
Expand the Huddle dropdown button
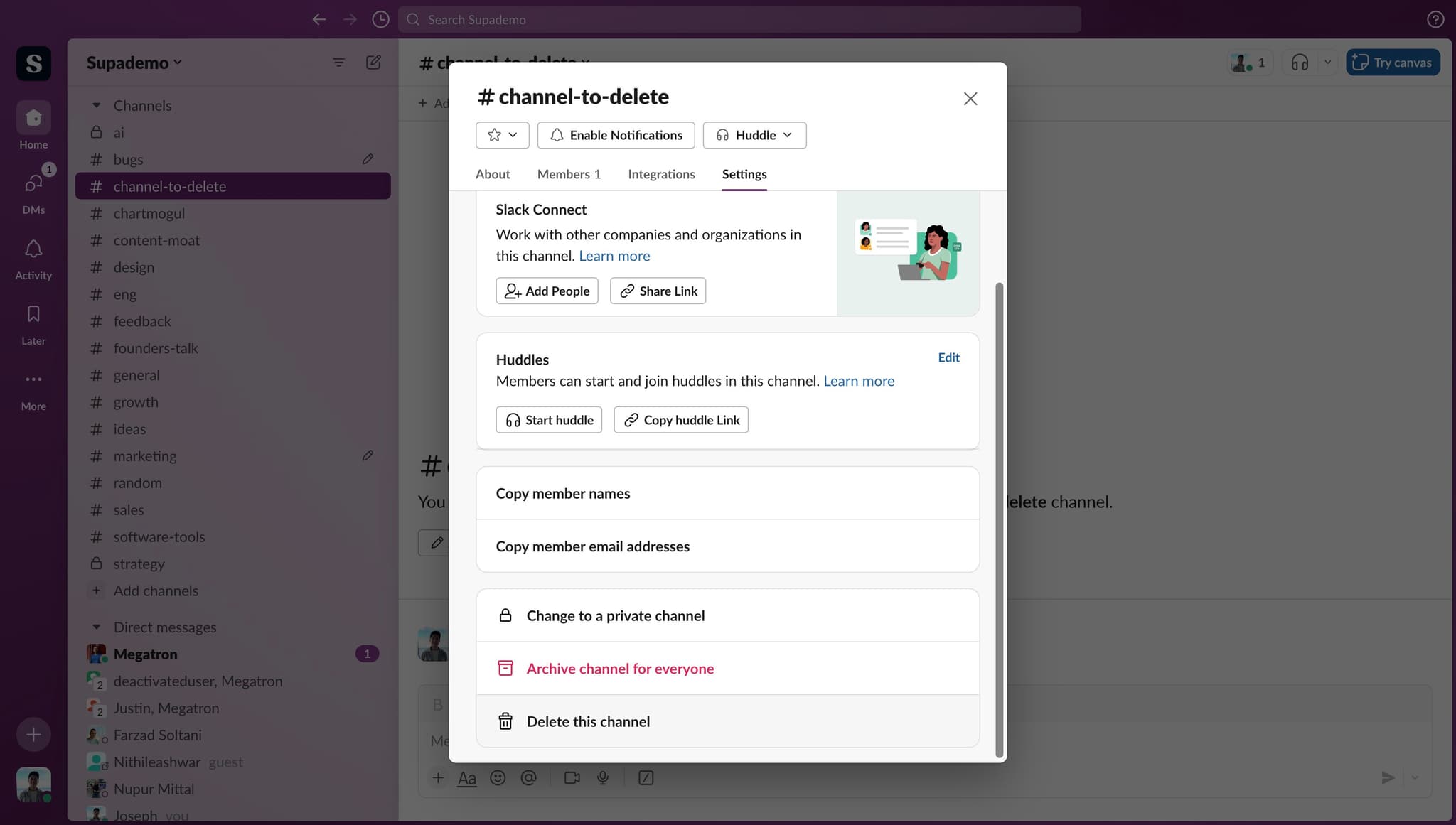click(x=754, y=135)
